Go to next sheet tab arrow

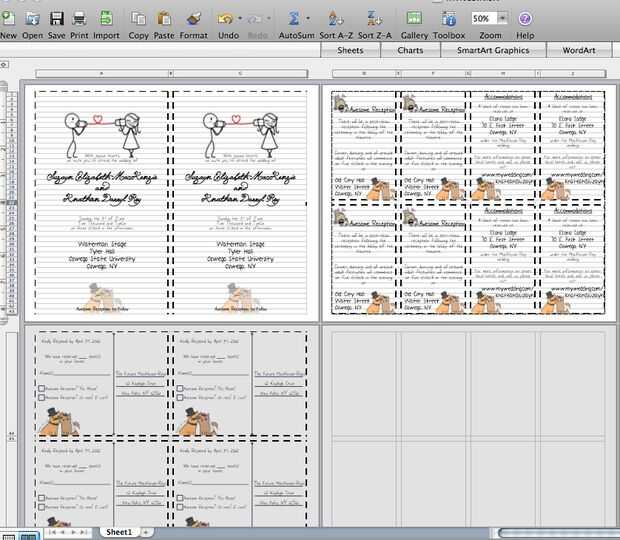[73, 532]
